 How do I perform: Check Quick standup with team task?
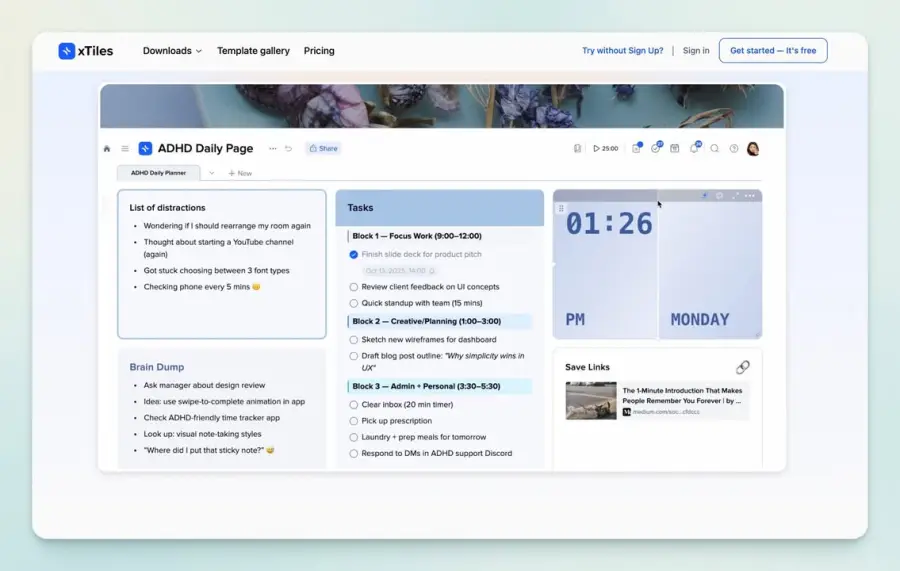pyautogui.click(x=354, y=303)
